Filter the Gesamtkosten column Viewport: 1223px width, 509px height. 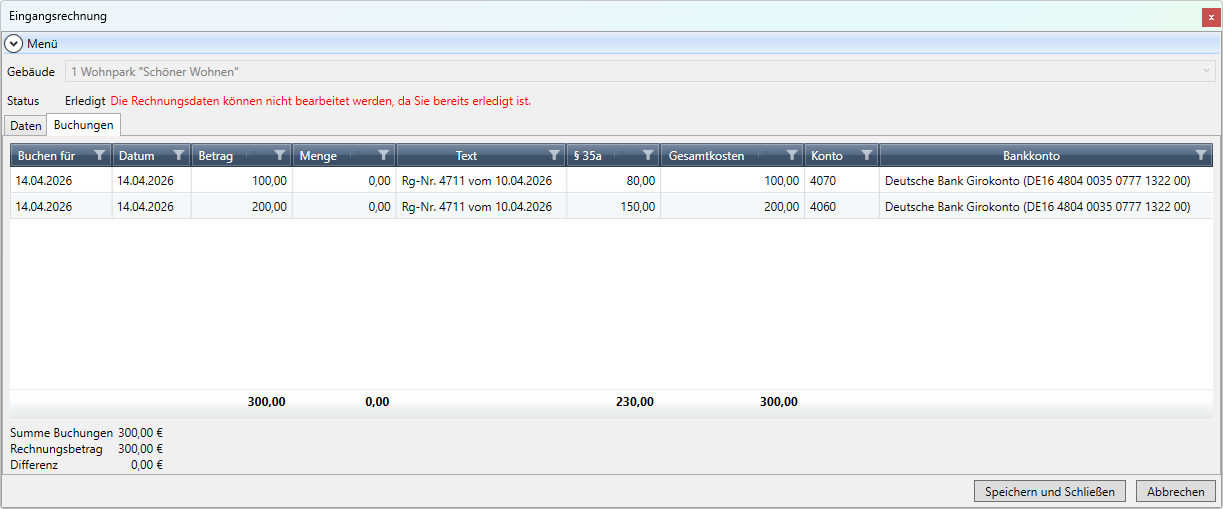click(792, 156)
